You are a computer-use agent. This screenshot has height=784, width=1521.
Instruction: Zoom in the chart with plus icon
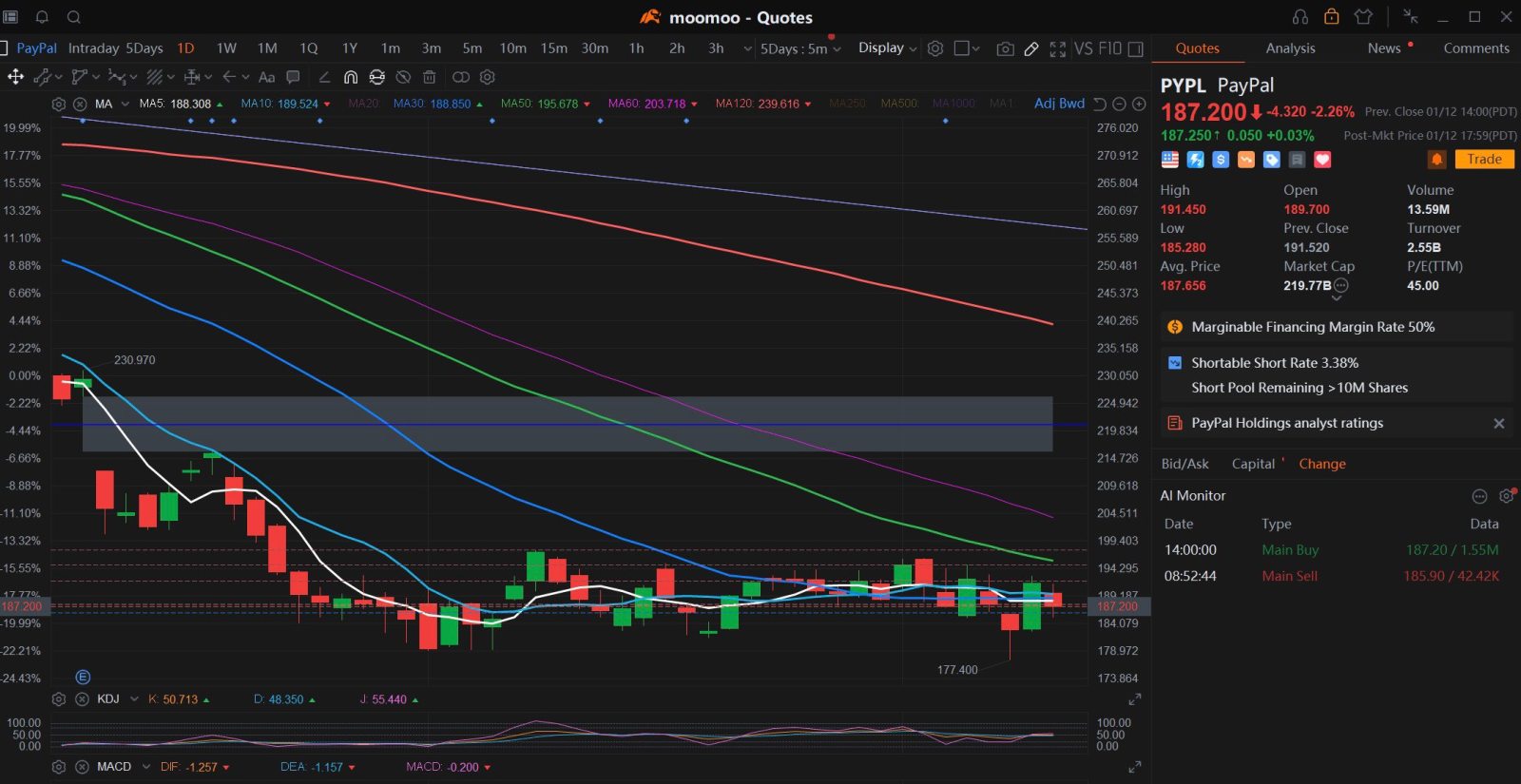pos(1139,104)
